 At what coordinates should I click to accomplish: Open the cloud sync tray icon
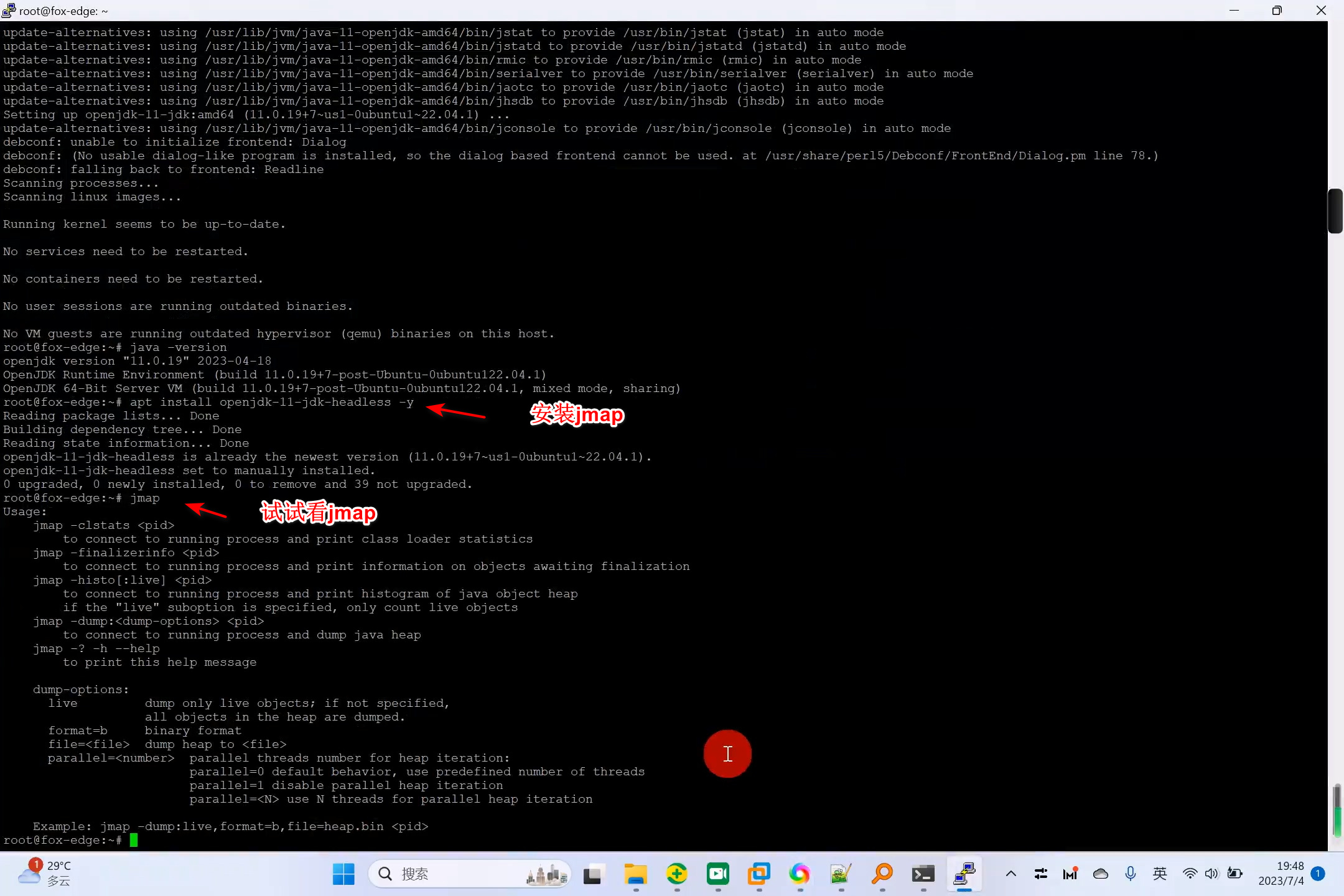click(1101, 874)
